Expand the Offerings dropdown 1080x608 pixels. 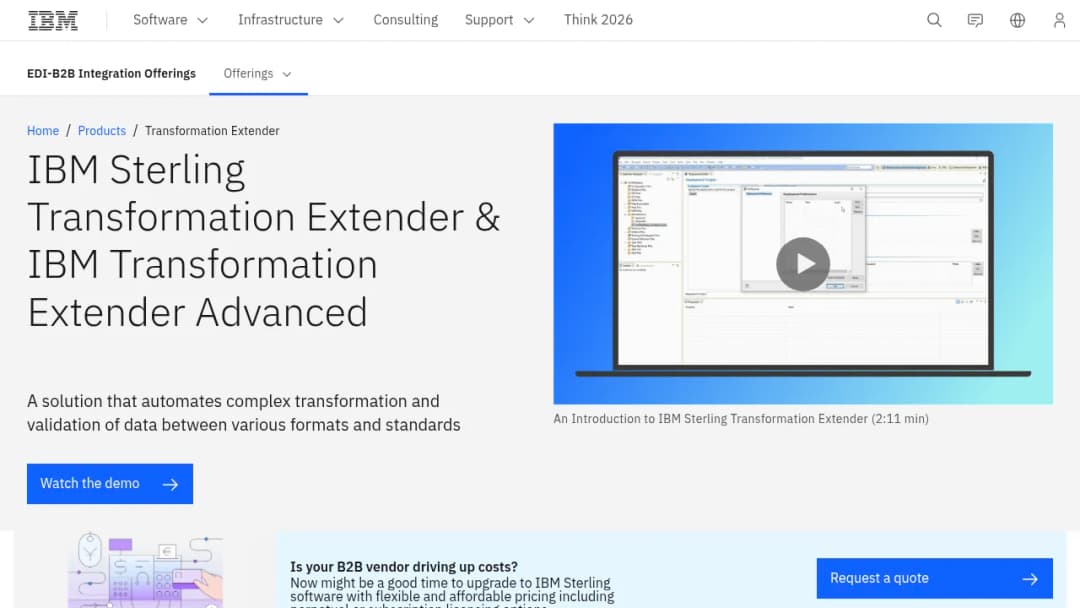258,74
